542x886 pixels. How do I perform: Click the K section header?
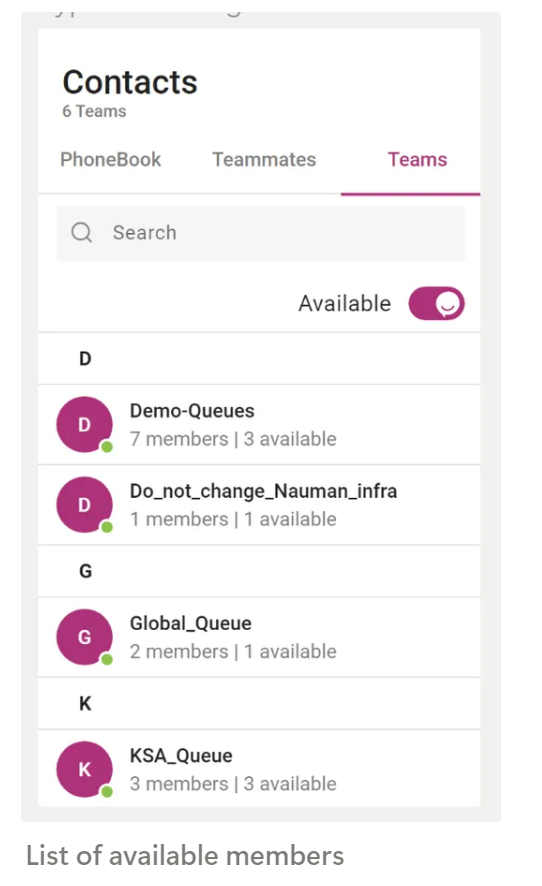pyautogui.click(x=259, y=703)
